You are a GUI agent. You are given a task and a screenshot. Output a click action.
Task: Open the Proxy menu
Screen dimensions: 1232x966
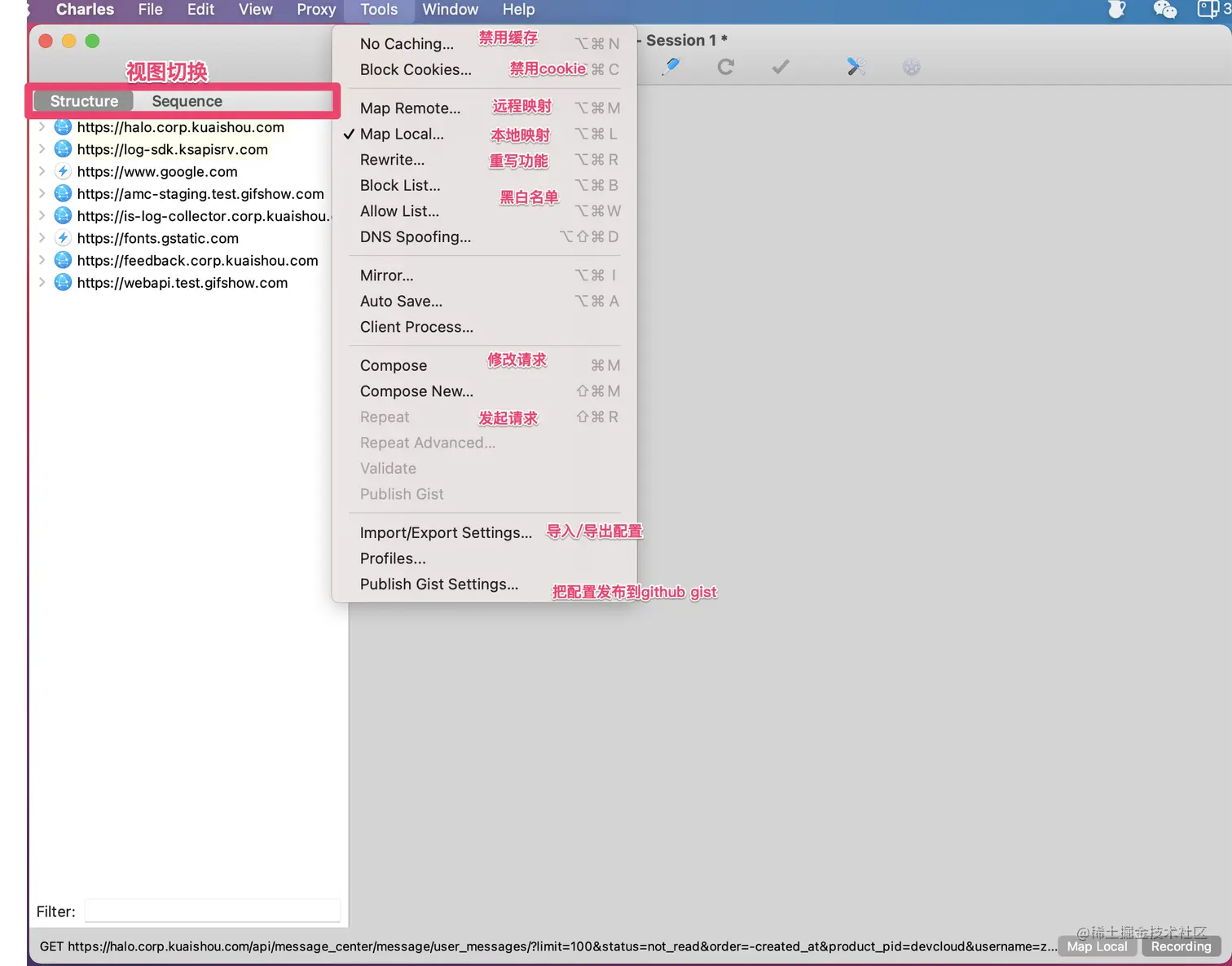(x=316, y=9)
